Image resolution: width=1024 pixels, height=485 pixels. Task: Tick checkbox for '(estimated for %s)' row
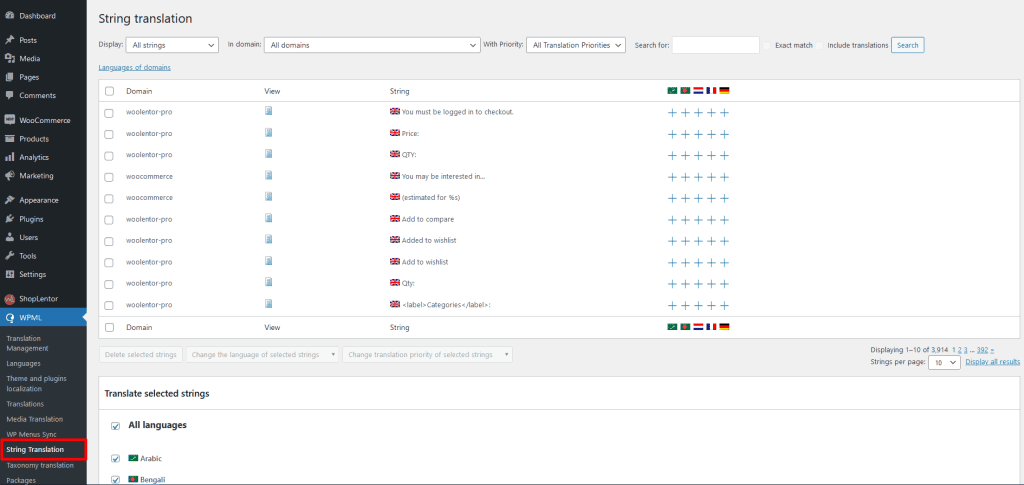109,198
